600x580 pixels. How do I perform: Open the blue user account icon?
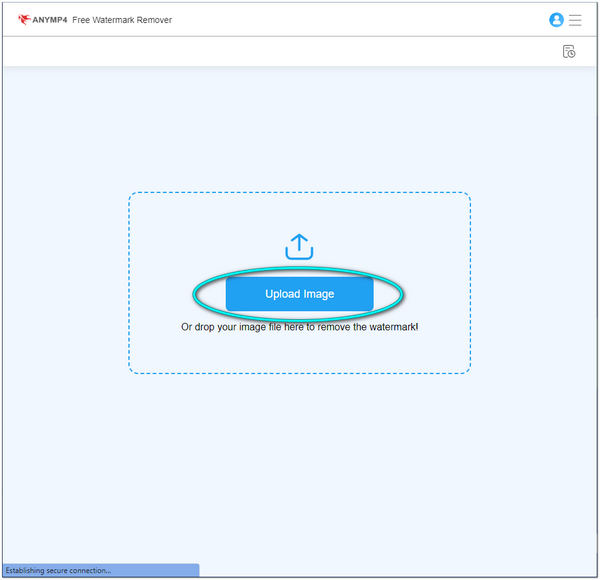[556, 19]
